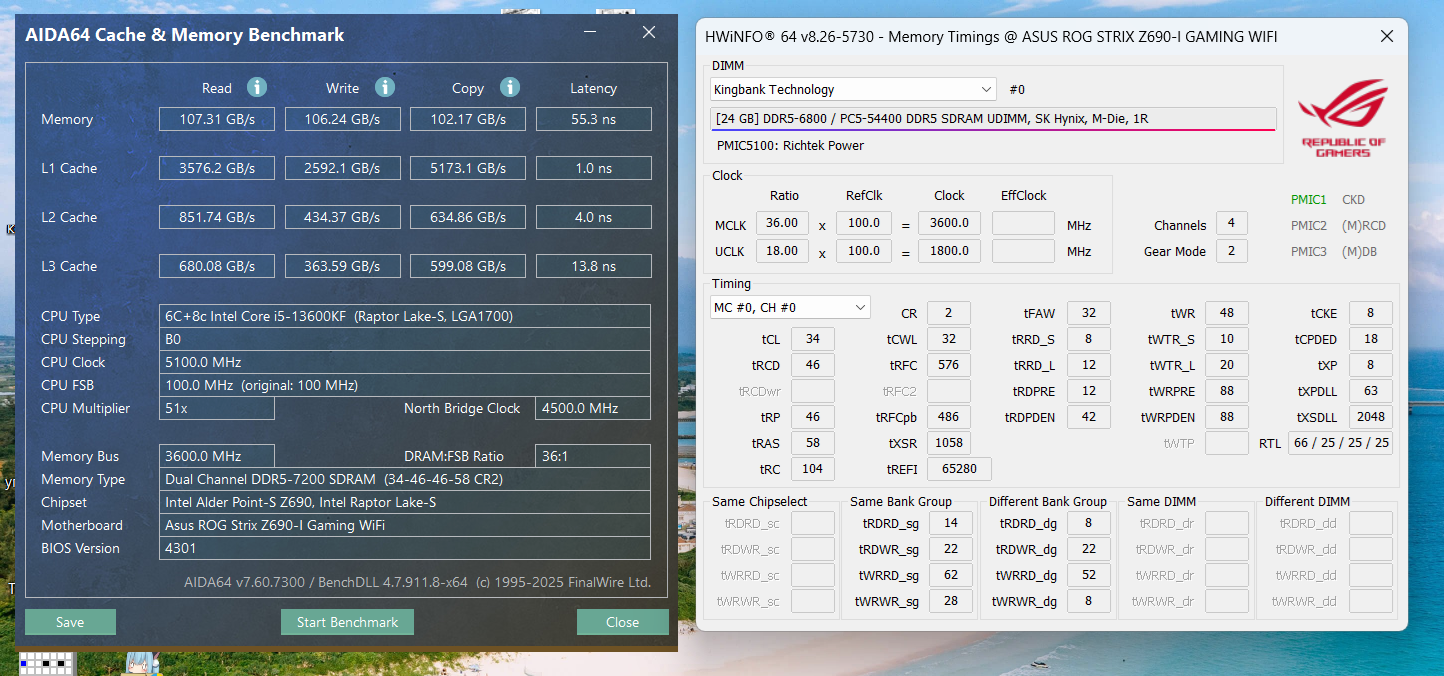The height and width of the screenshot is (676, 1444).
Task: Click the info icon next to Read
Action: coord(257,88)
